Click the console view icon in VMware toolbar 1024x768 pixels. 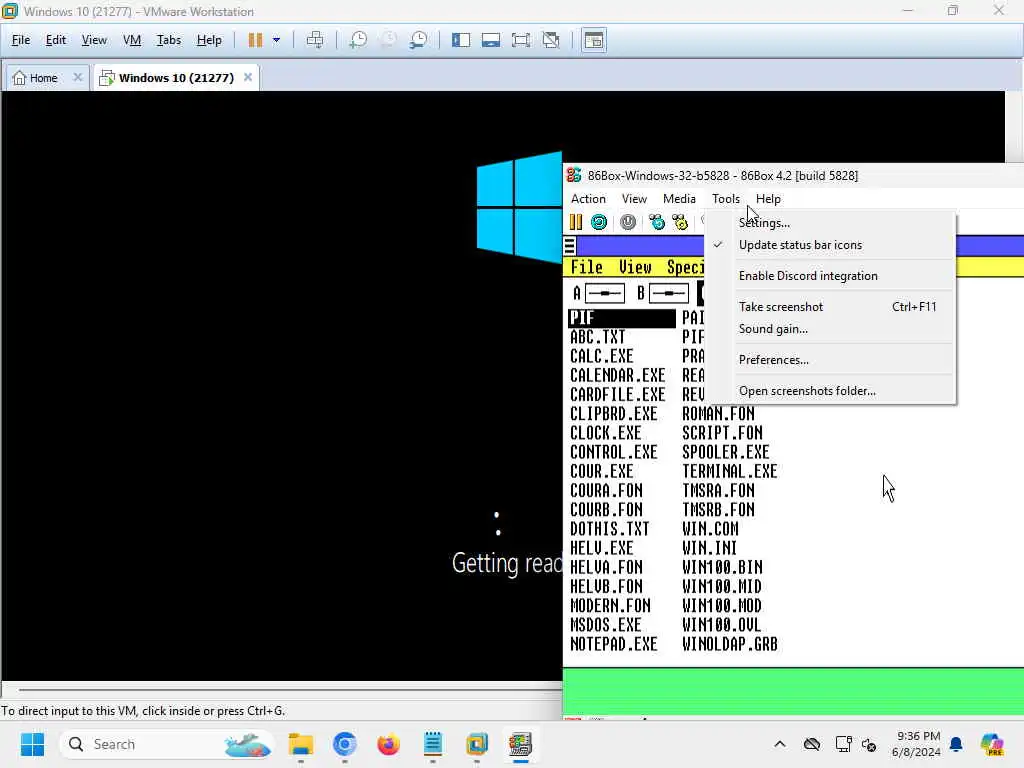594,40
